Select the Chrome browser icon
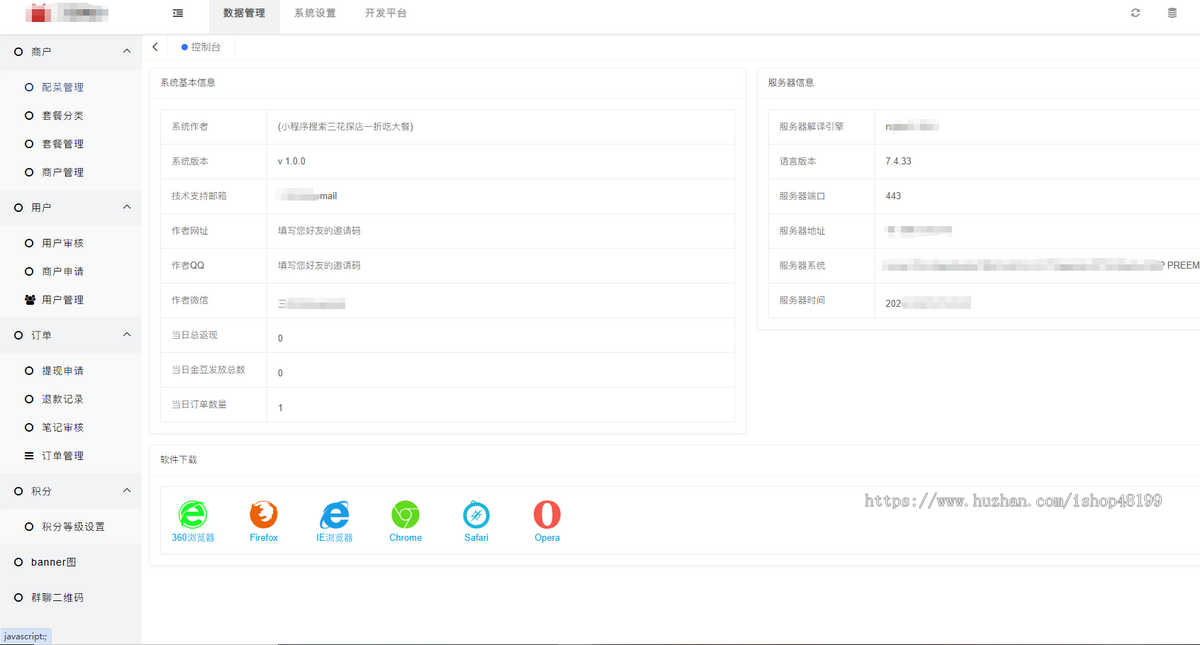Screen dimensions: 1200x645 click(405, 514)
